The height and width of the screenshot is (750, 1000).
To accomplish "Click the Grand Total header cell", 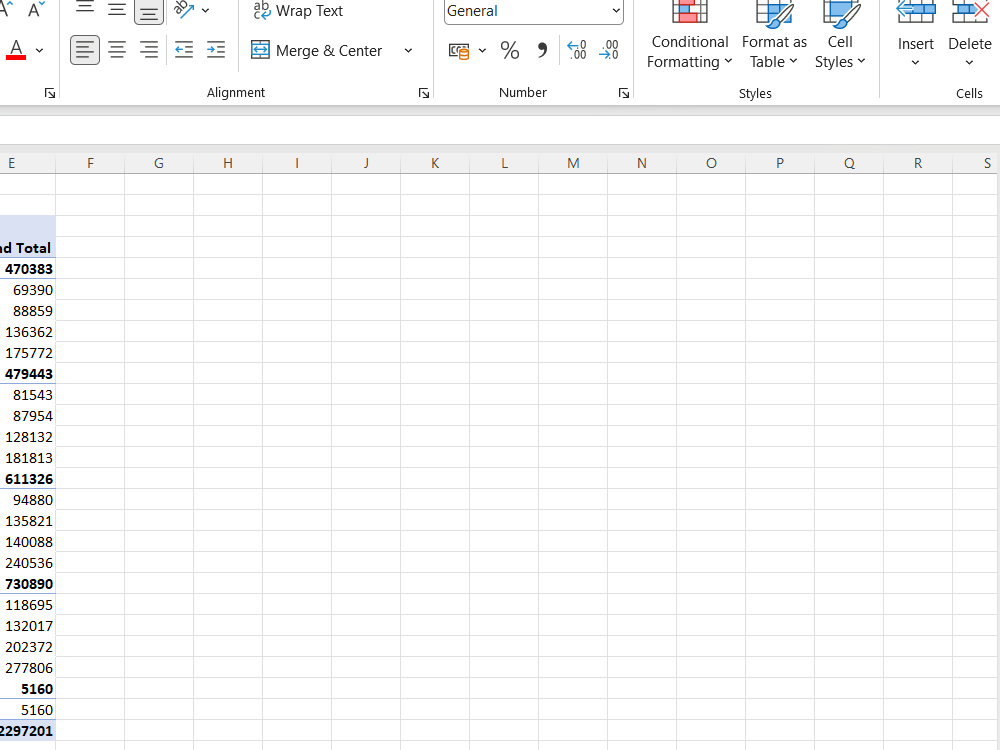I will point(27,248).
